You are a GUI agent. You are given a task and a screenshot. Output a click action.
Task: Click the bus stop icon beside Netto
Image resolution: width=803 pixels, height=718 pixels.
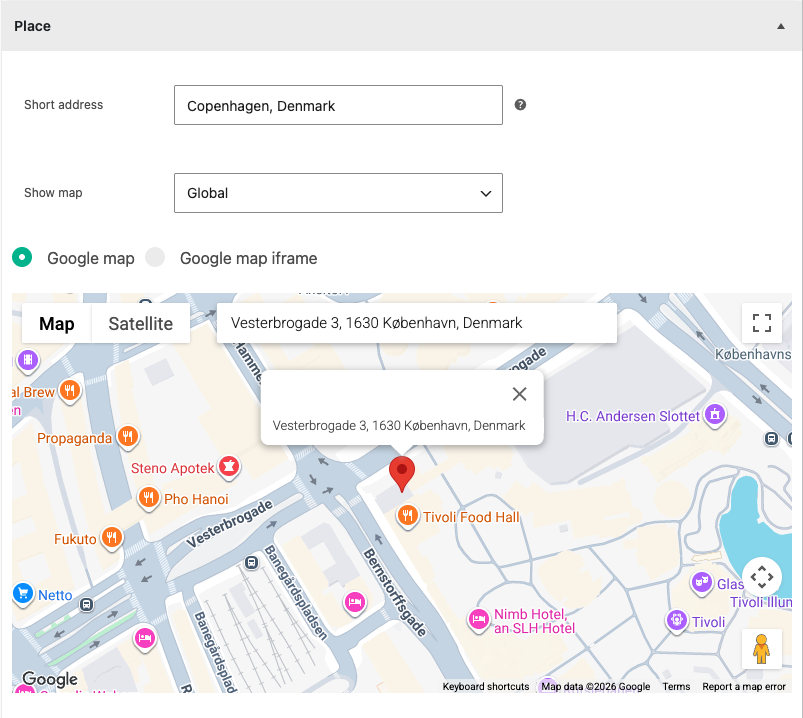[87, 605]
